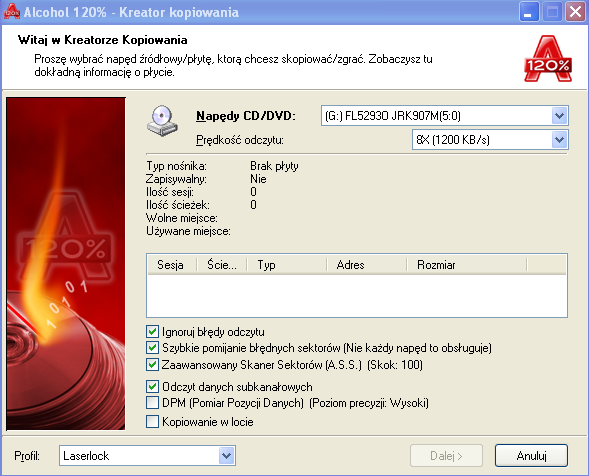Click the Witaj w Kreatorze Kopiowania heading
Image resolution: width=589 pixels, height=476 pixels.
click(x=103, y=40)
